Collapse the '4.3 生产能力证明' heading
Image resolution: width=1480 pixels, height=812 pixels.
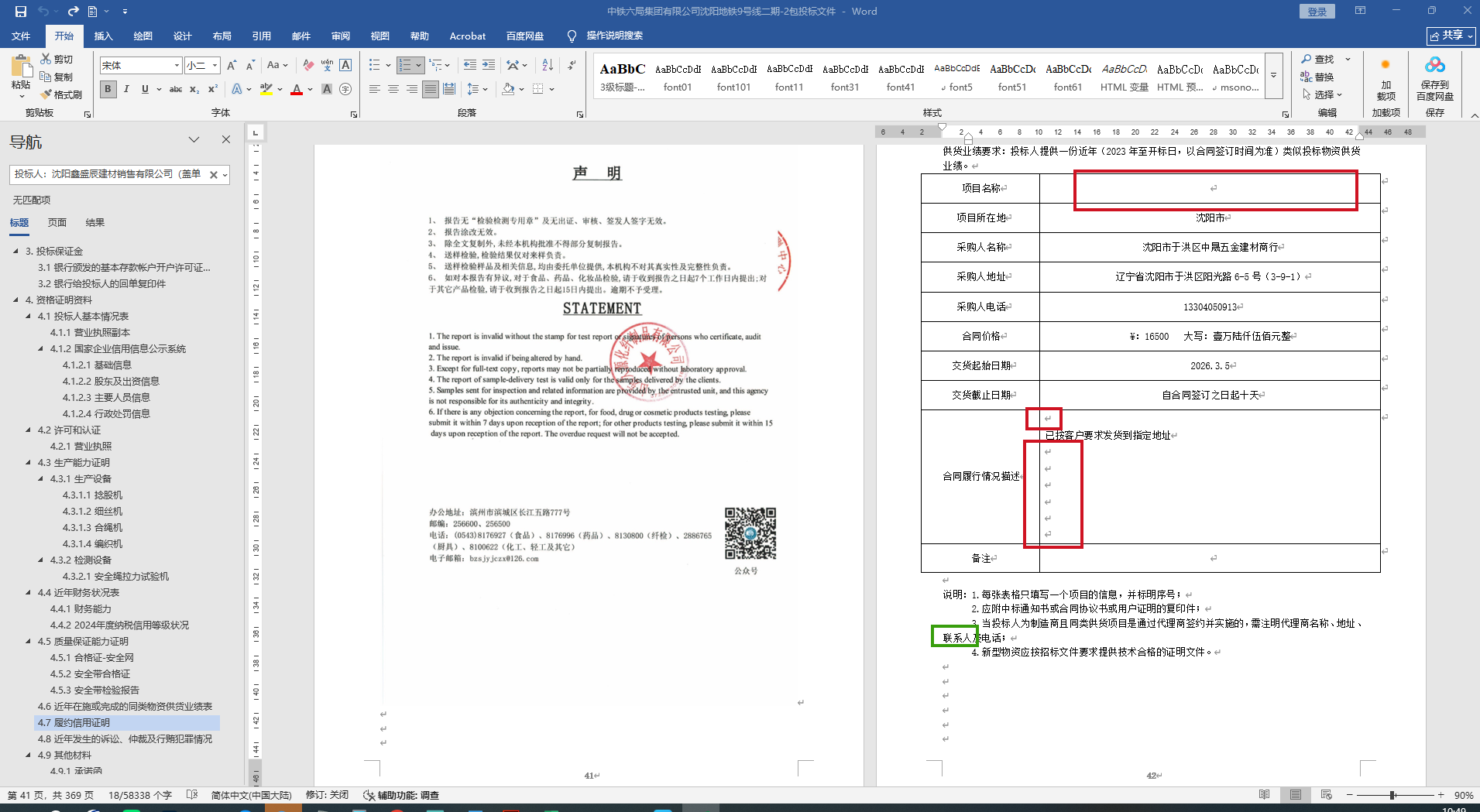[x=28, y=463]
